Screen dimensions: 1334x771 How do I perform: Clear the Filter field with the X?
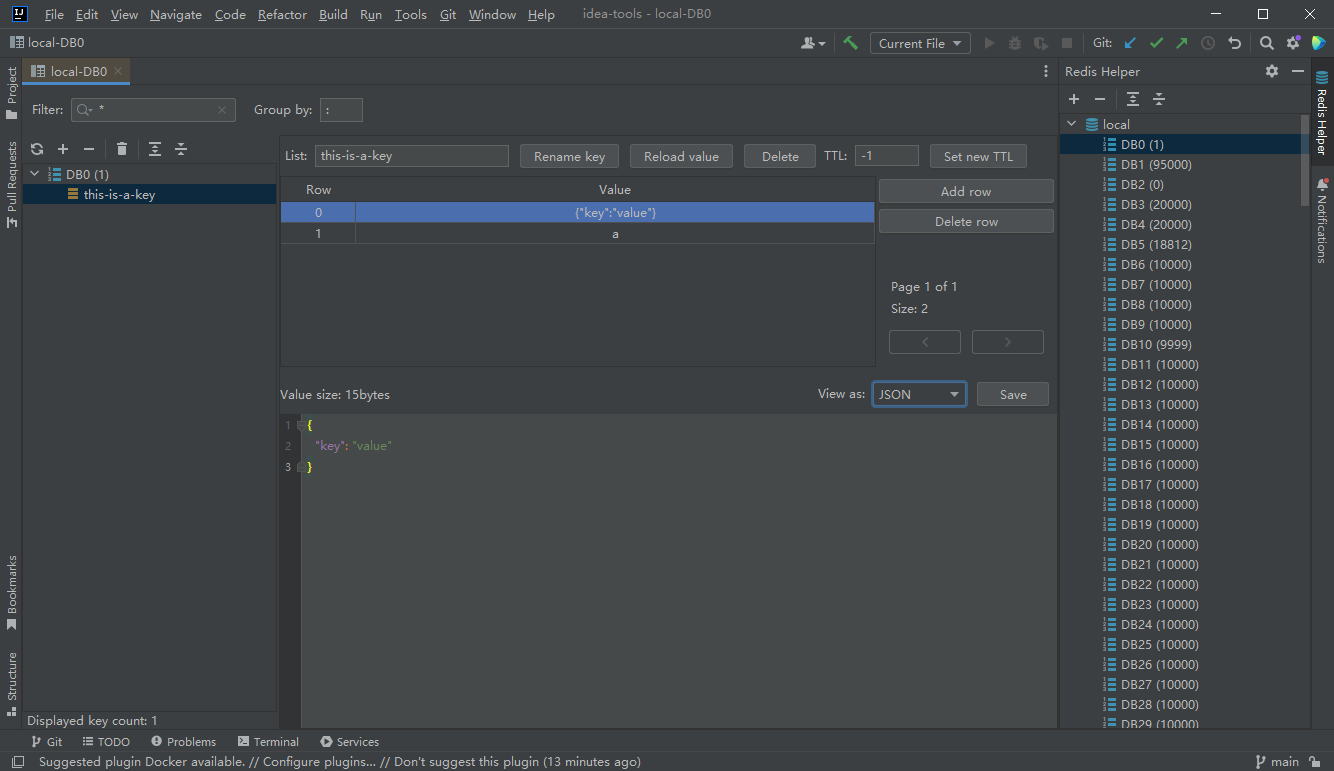pyautogui.click(x=222, y=110)
